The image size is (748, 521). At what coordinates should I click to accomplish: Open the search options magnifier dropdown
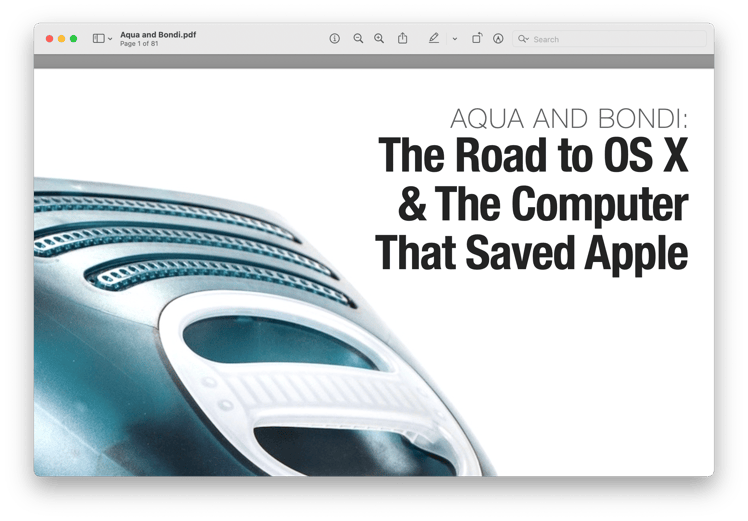(523, 39)
